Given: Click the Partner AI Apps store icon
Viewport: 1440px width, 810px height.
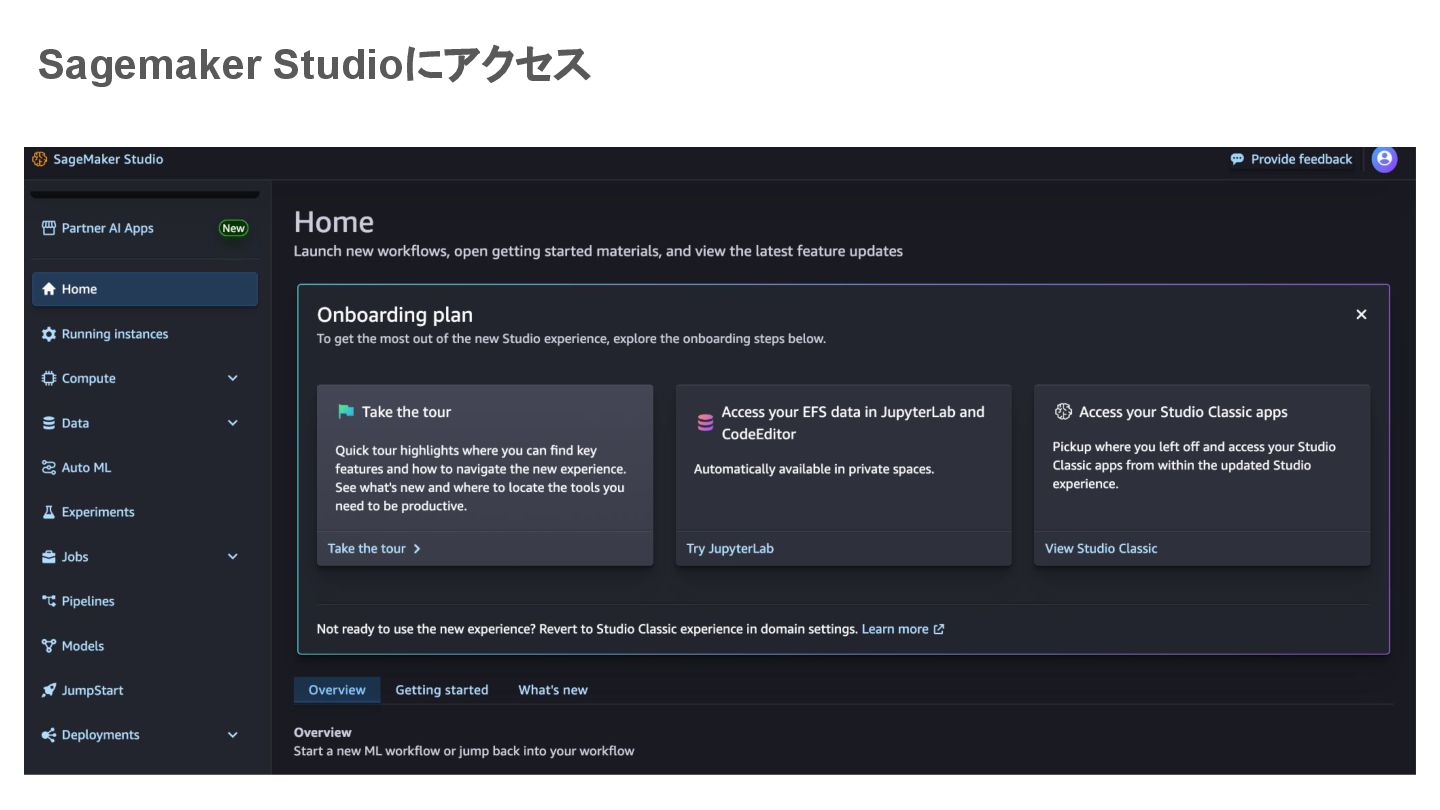Looking at the screenshot, I should click(x=48, y=228).
